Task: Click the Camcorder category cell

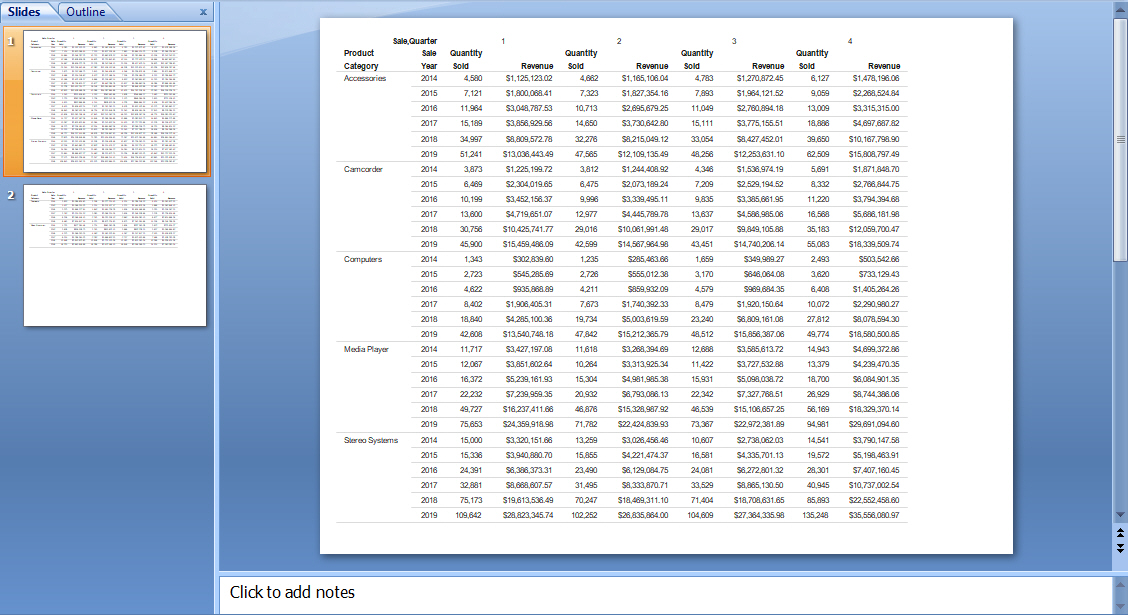Action: coord(363,169)
